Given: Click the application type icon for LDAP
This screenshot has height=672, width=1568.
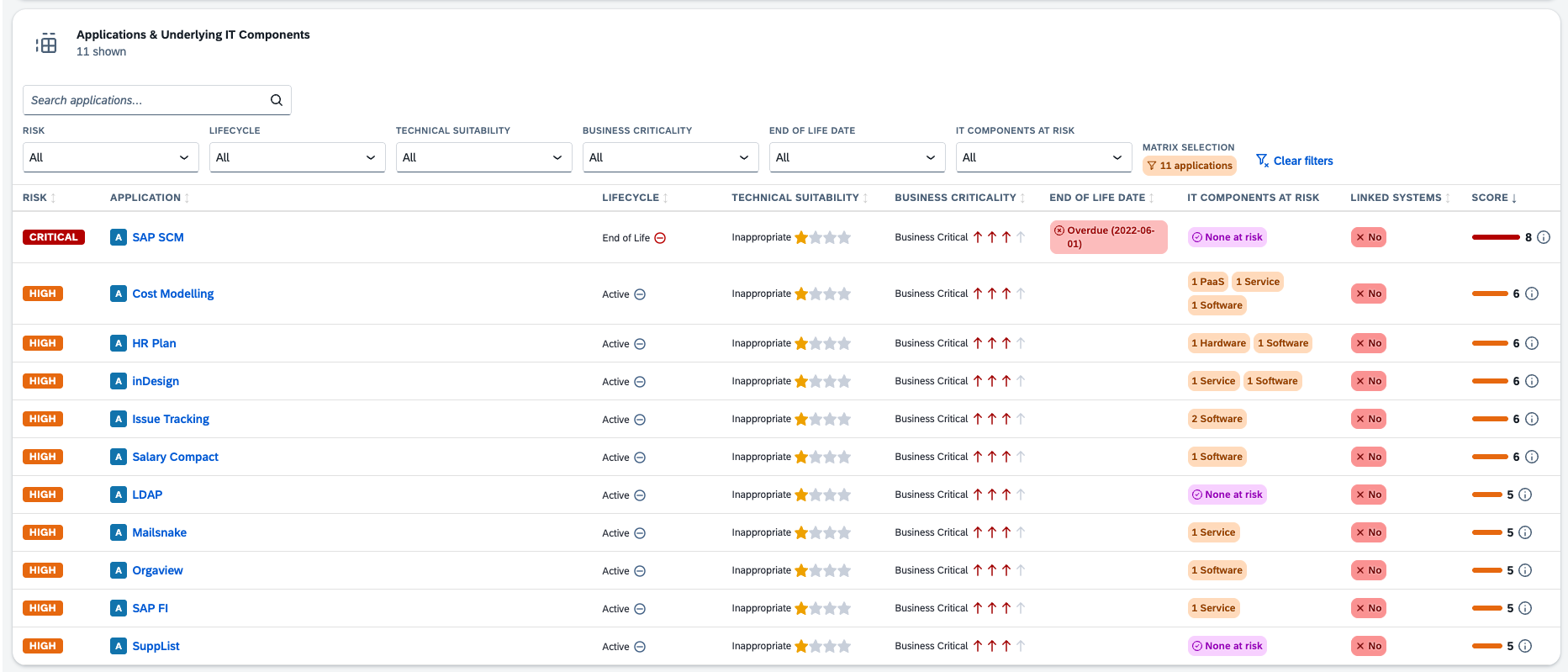Looking at the screenshot, I should point(119,495).
